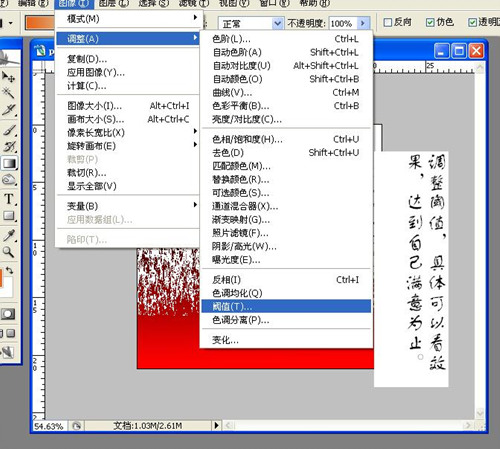This screenshot has width=500, height=449.
Task: Expand the 模式(M) submenu
Action: (128, 19)
